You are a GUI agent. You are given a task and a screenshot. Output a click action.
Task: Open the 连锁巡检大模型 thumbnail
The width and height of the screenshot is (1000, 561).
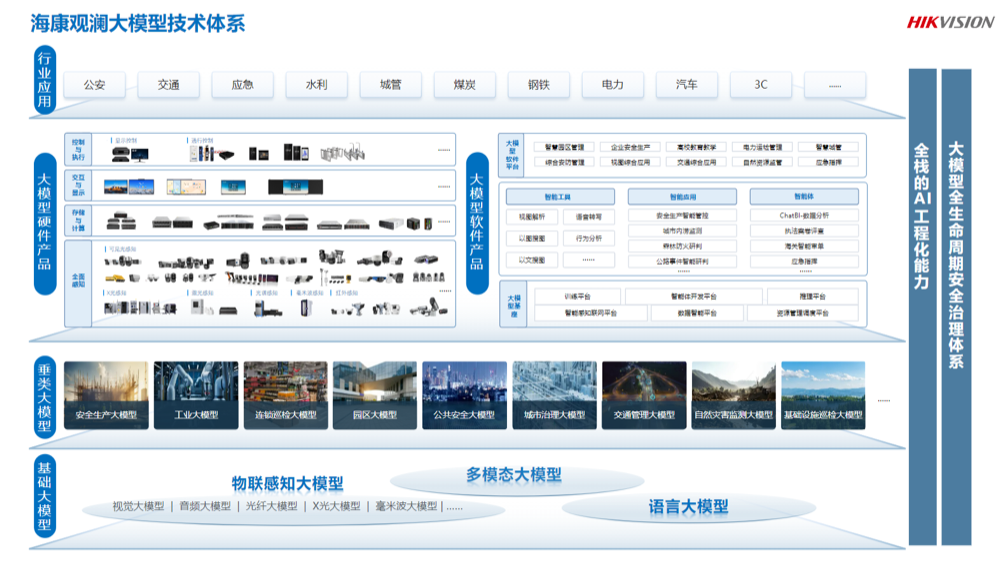[x=286, y=395]
